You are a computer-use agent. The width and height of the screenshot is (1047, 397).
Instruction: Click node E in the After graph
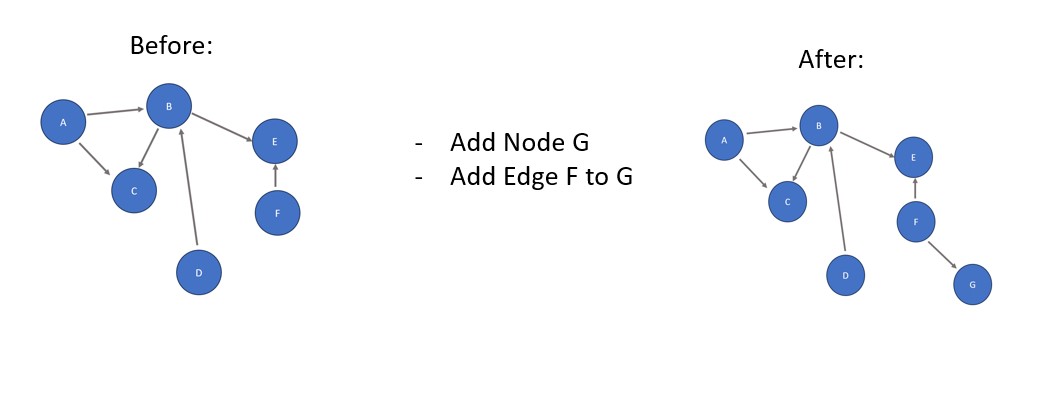click(x=913, y=157)
